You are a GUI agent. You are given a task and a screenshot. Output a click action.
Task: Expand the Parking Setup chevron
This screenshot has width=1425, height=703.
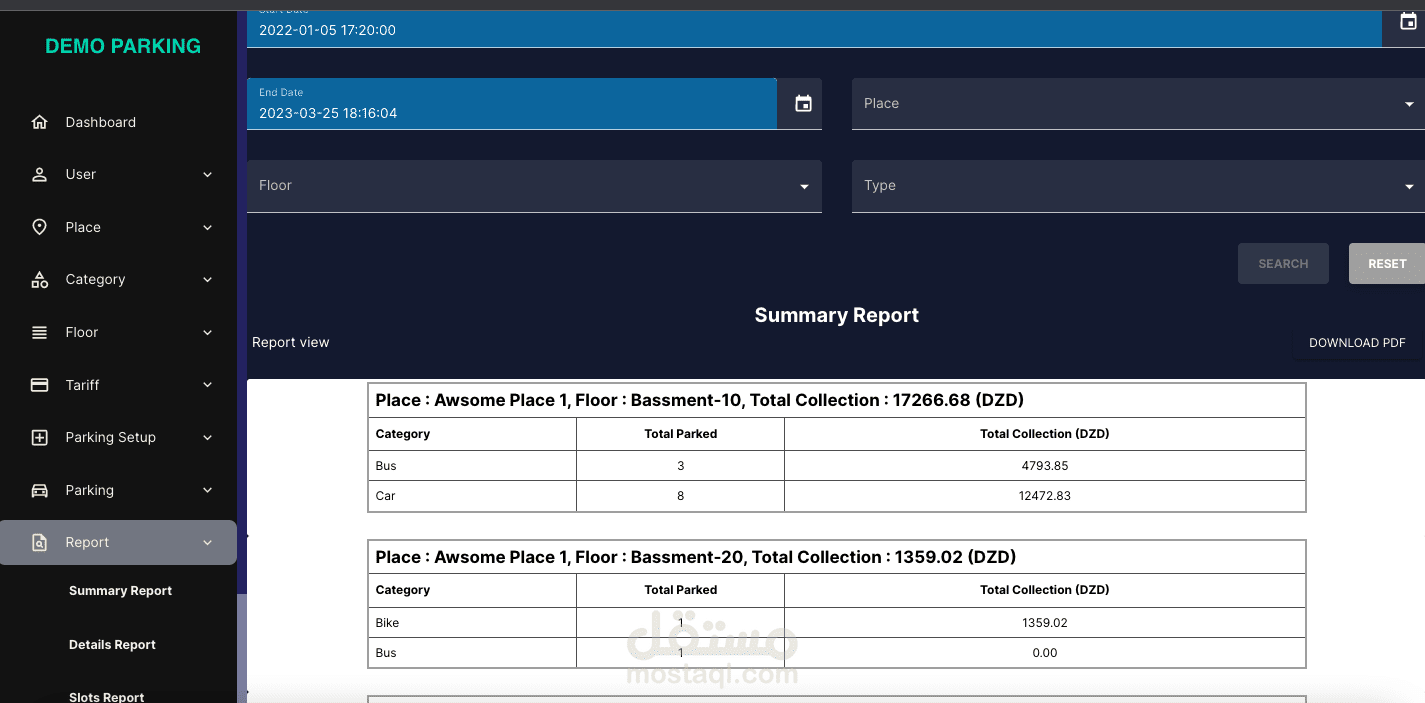click(208, 437)
